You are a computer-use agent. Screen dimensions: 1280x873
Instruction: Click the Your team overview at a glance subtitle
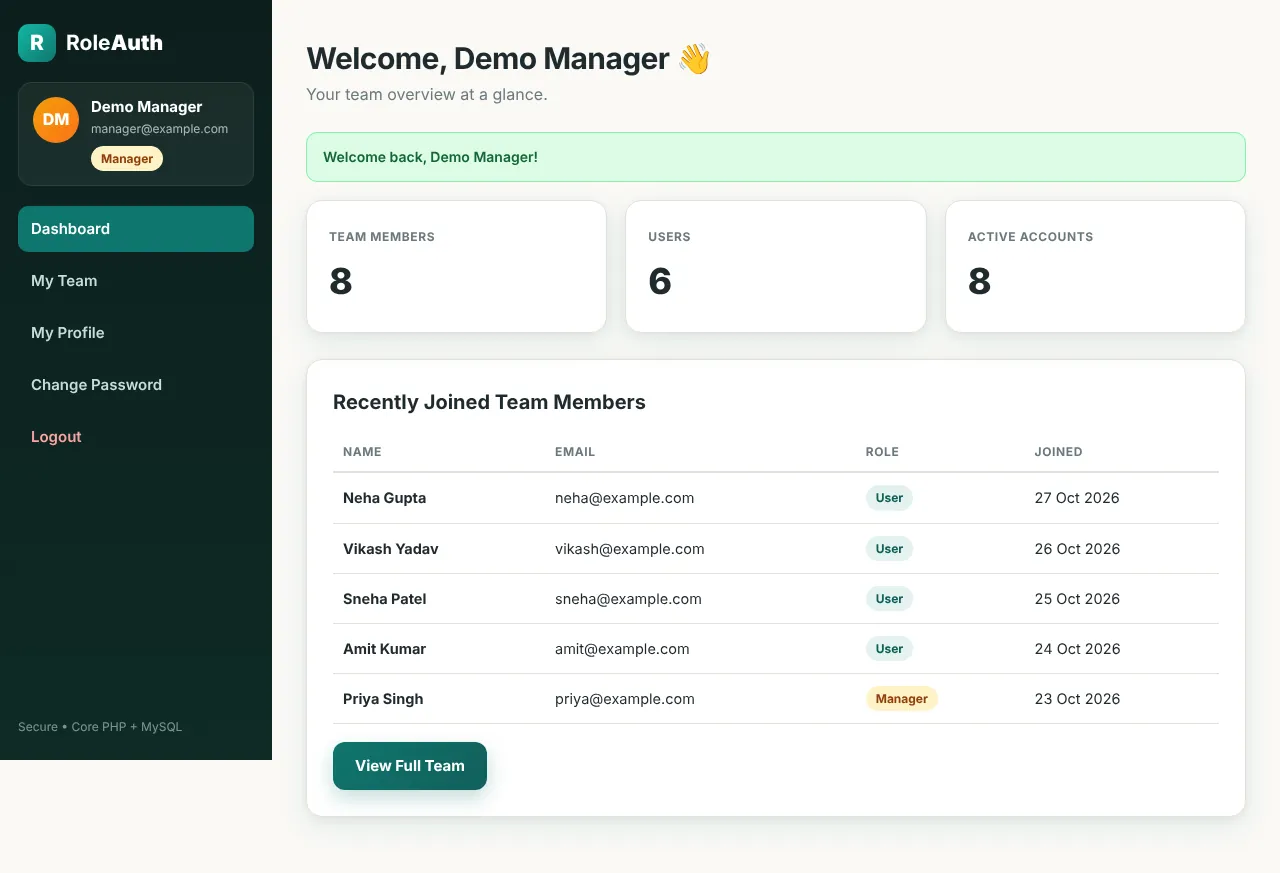(x=427, y=95)
